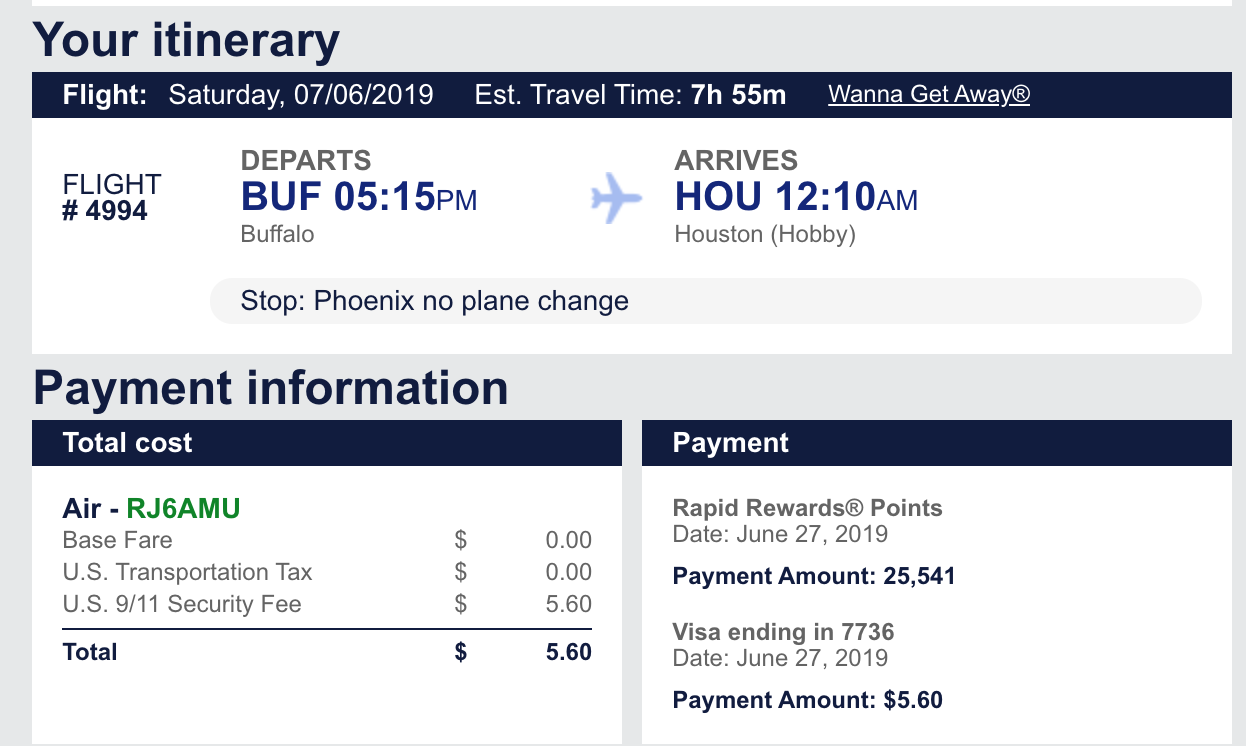Click the bold Total amount 5.60
The width and height of the screenshot is (1246, 746).
(x=568, y=652)
